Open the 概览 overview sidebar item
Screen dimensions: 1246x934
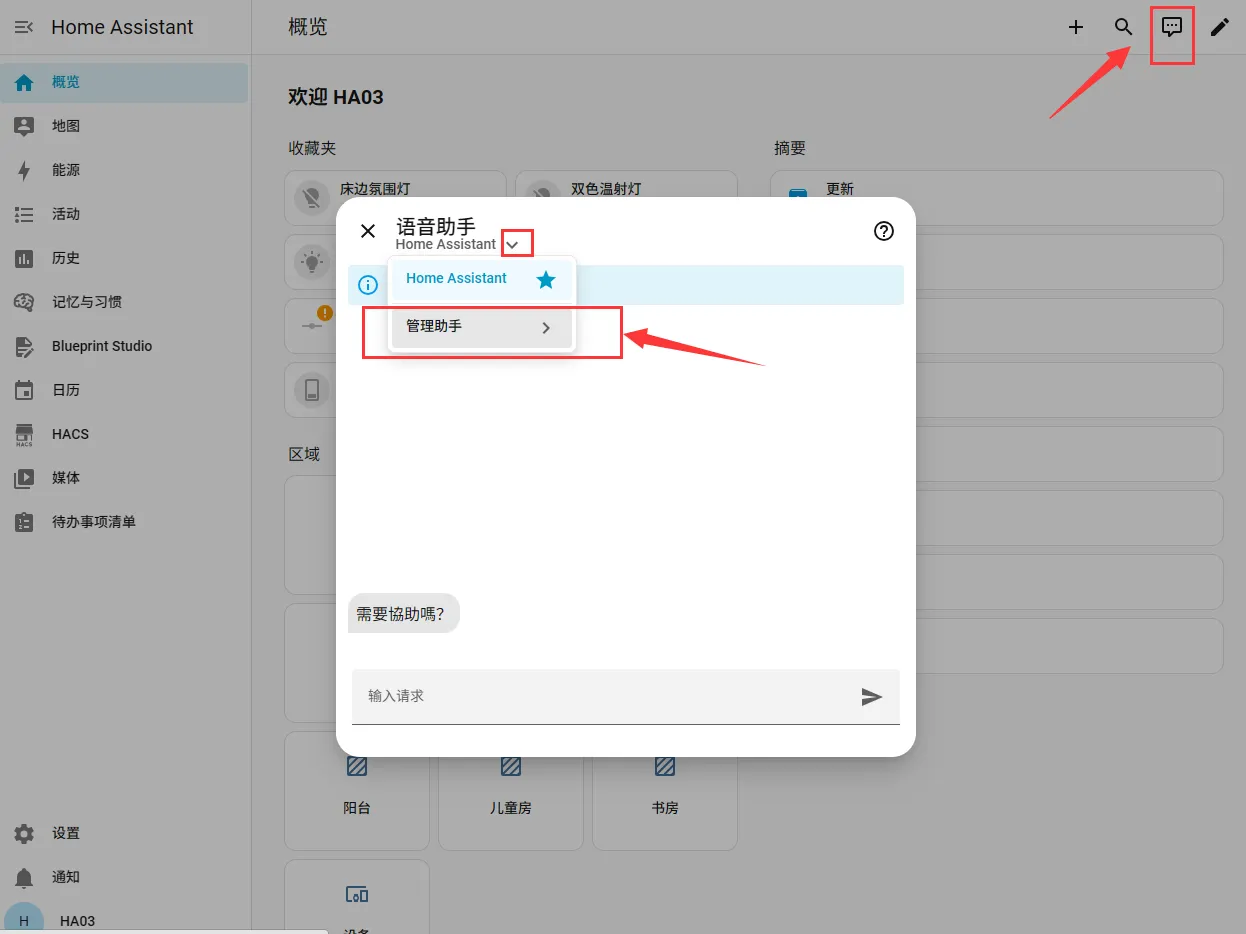[x=124, y=82]
